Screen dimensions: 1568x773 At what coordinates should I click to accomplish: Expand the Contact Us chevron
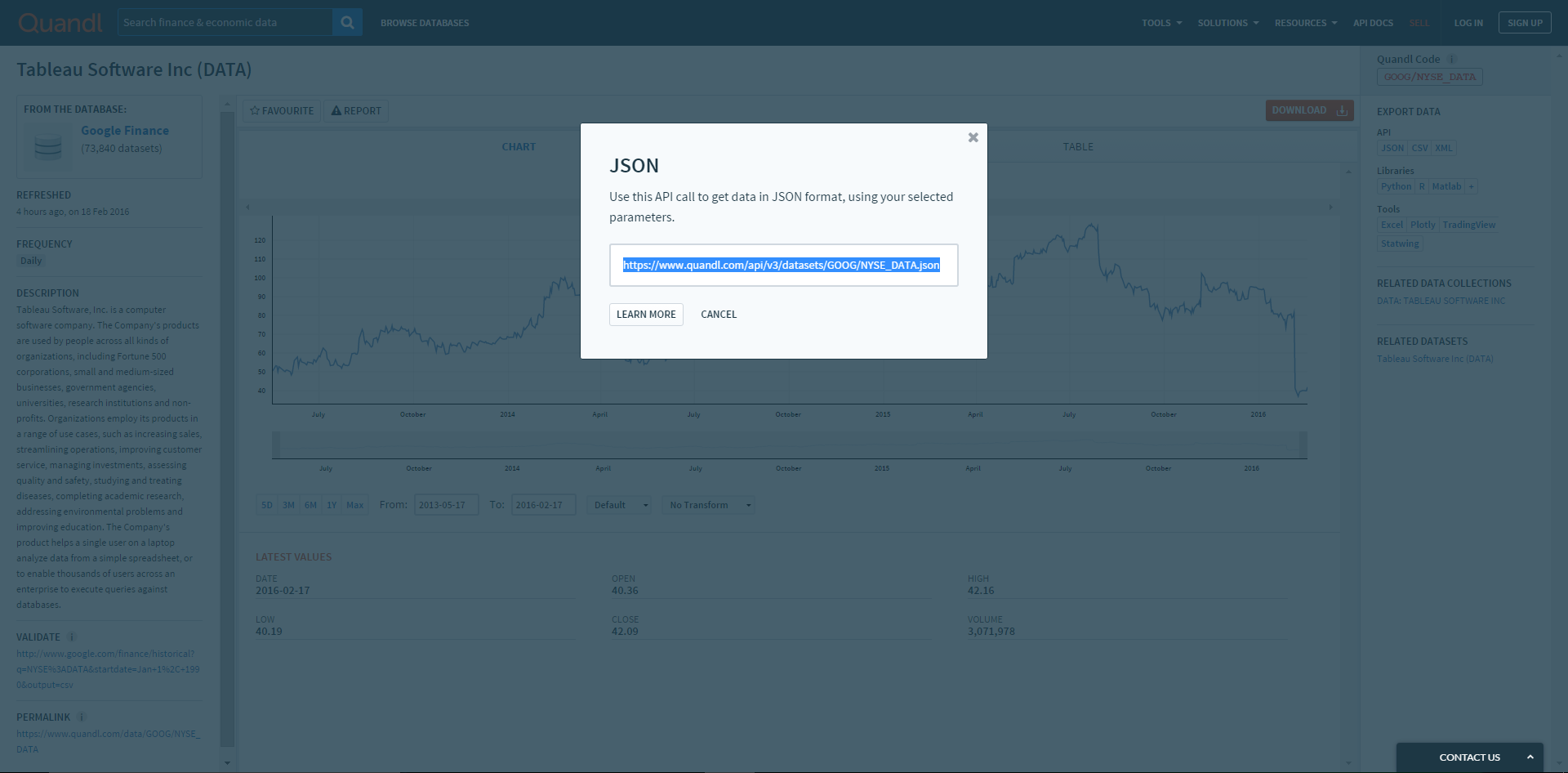(1530, 757)
